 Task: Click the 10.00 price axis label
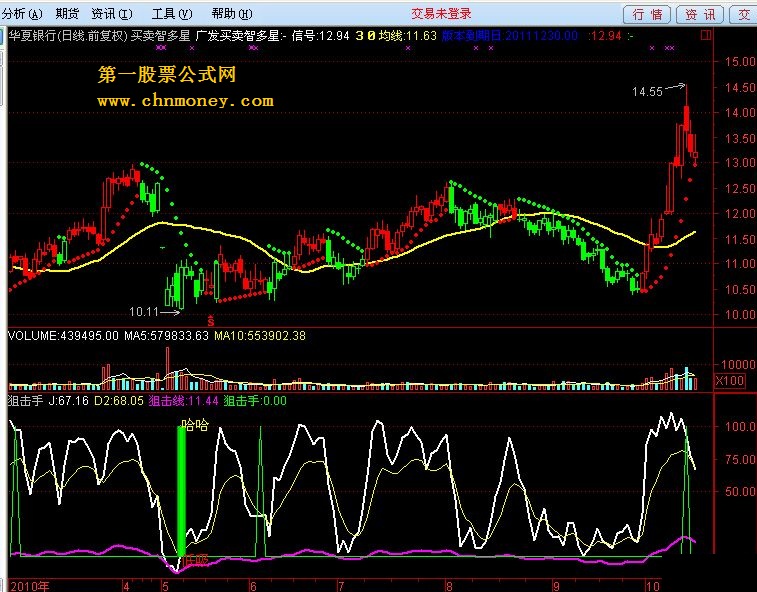pyautogui.click(x=740, y=315)
